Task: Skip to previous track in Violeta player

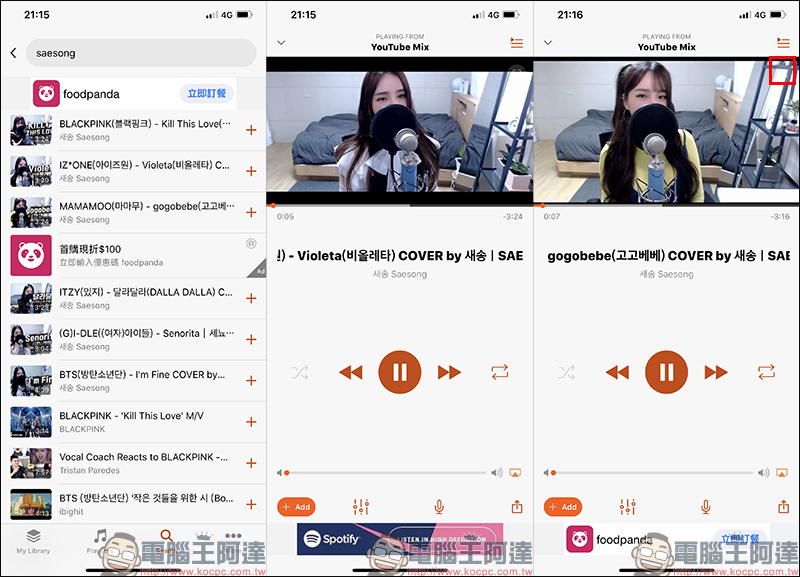Action: (x=351, y=372)
